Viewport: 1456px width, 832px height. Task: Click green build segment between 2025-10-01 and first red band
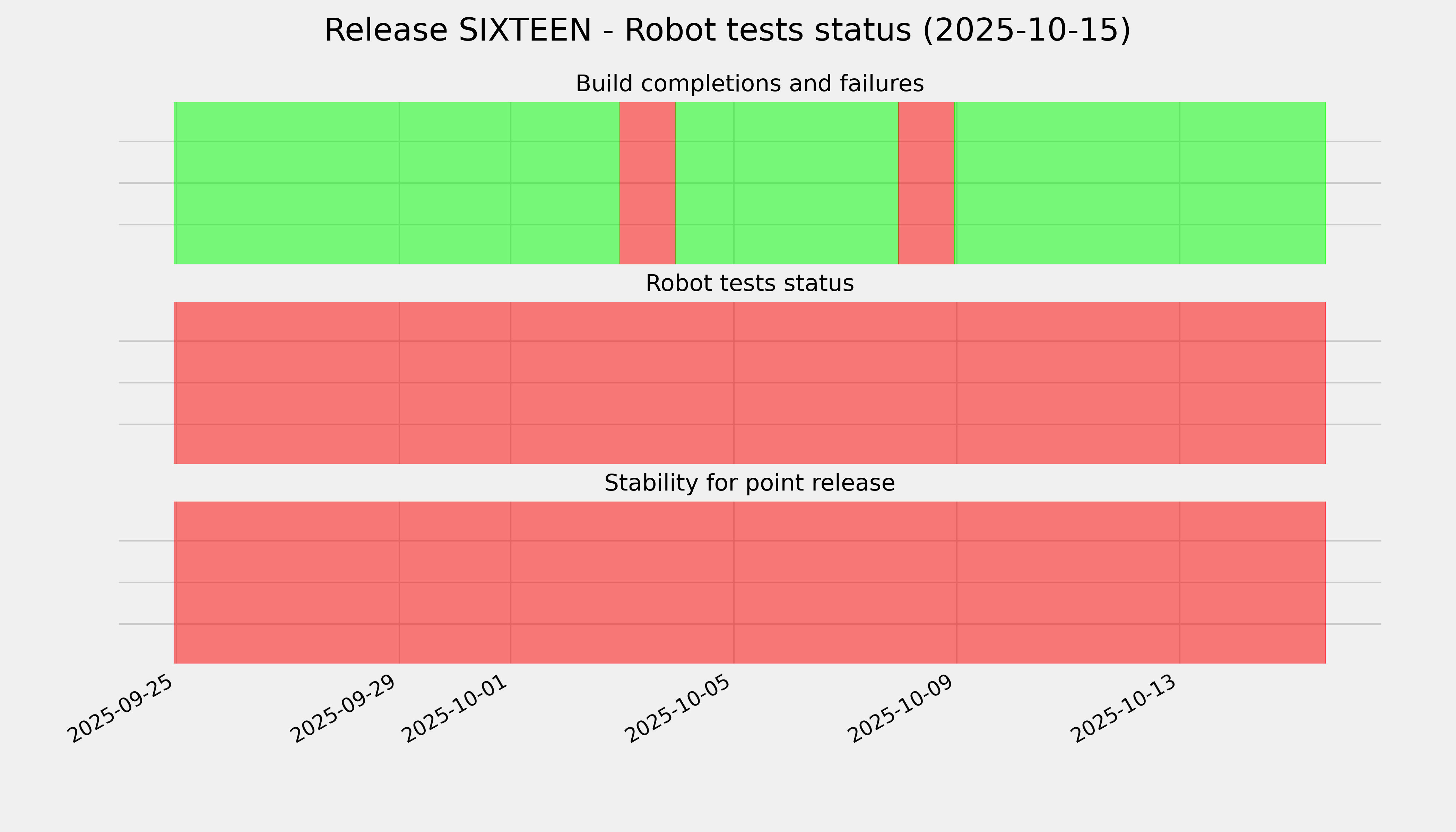[x=565, y=183]
